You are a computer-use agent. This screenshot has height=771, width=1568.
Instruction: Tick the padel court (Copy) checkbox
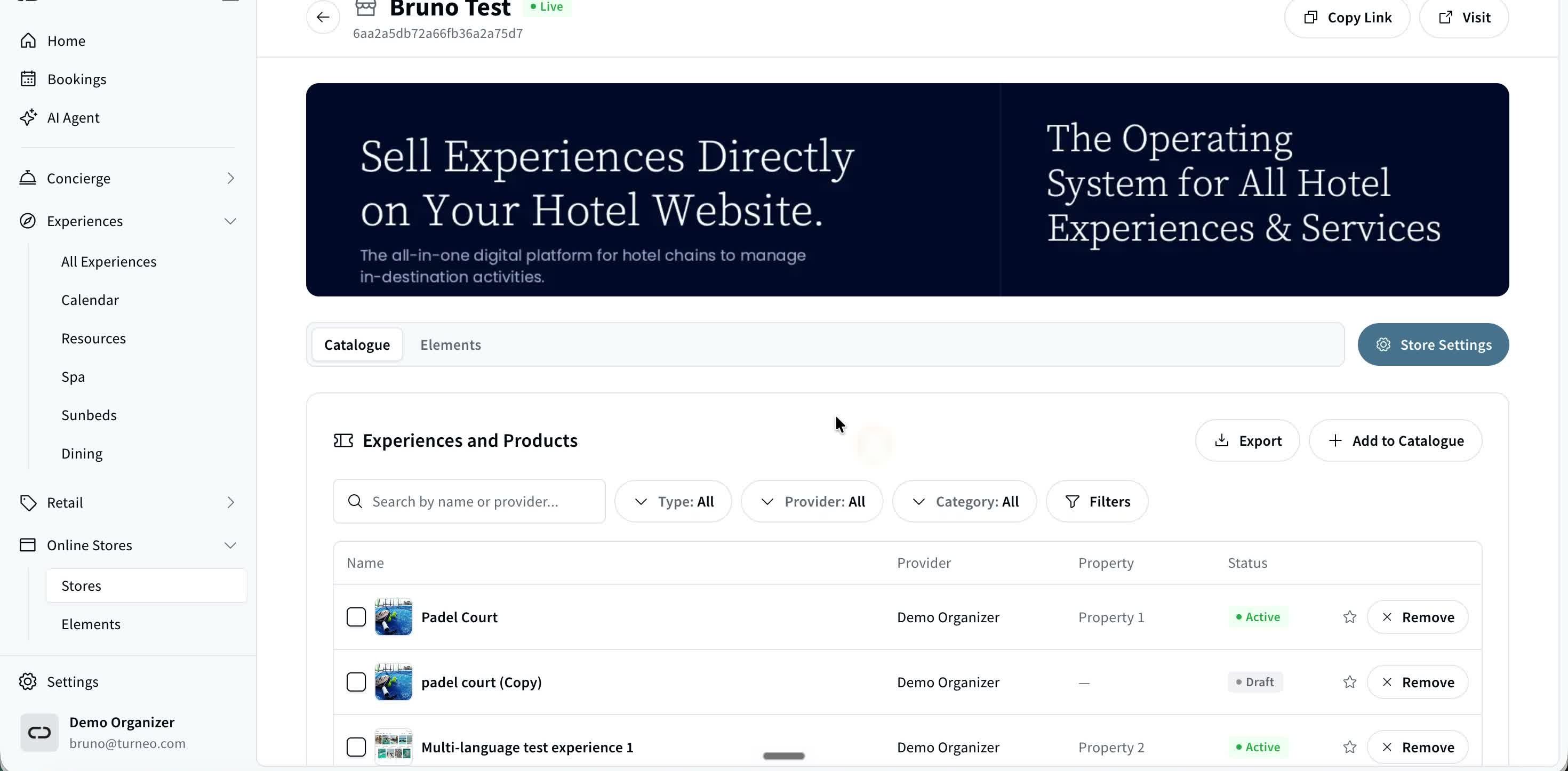click(356, 682)
